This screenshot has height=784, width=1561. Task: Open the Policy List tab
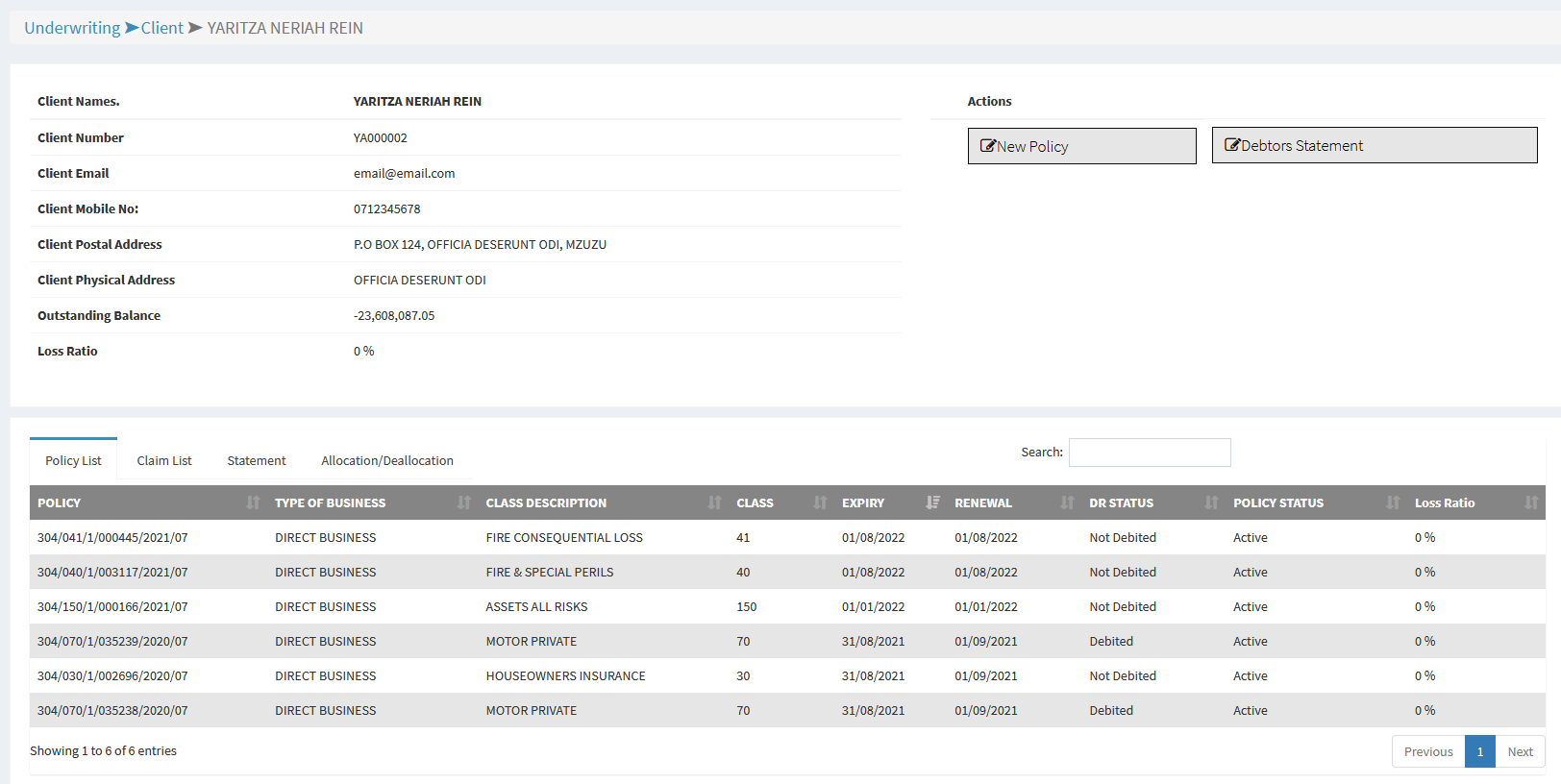click(x=73, y=460)
